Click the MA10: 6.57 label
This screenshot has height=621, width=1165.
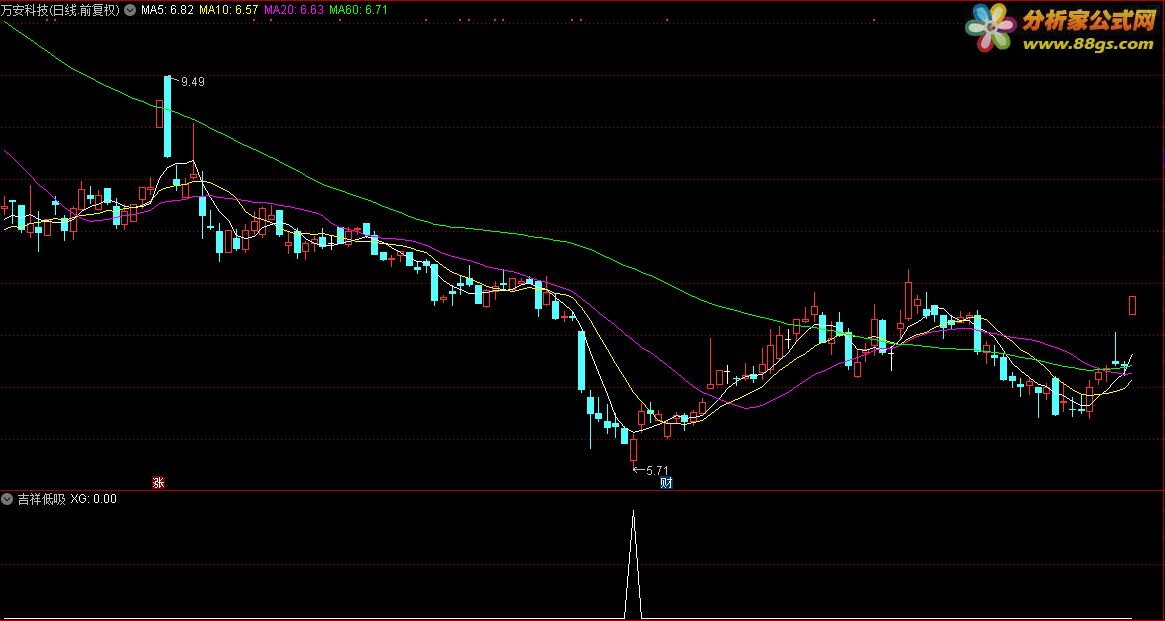[229, 10]
